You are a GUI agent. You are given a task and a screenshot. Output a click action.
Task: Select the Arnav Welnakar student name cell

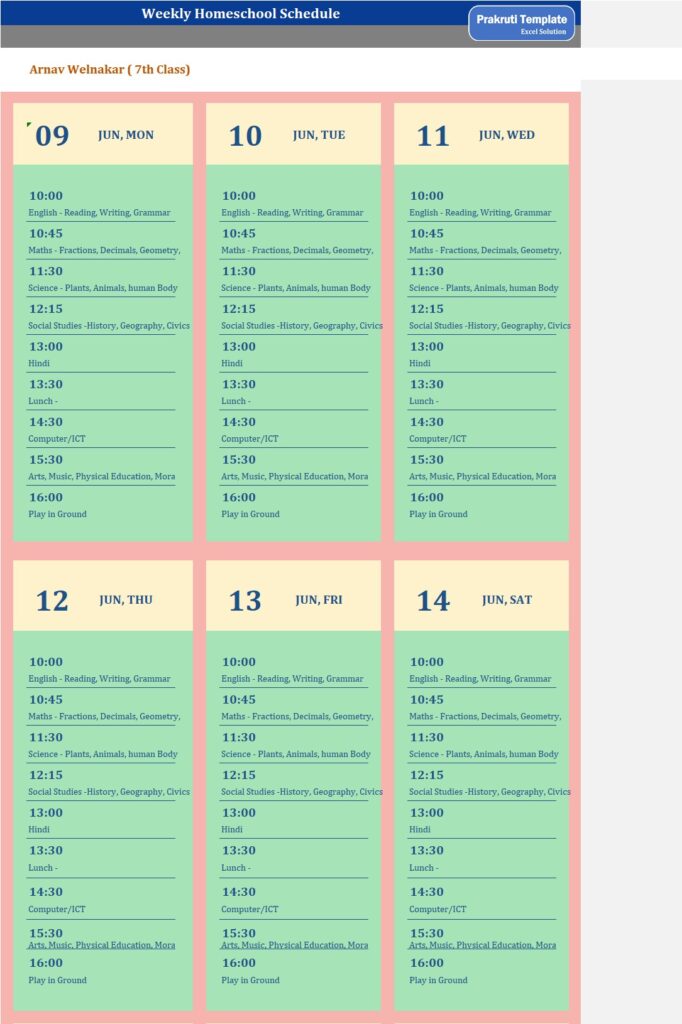[x=110, y=70]
